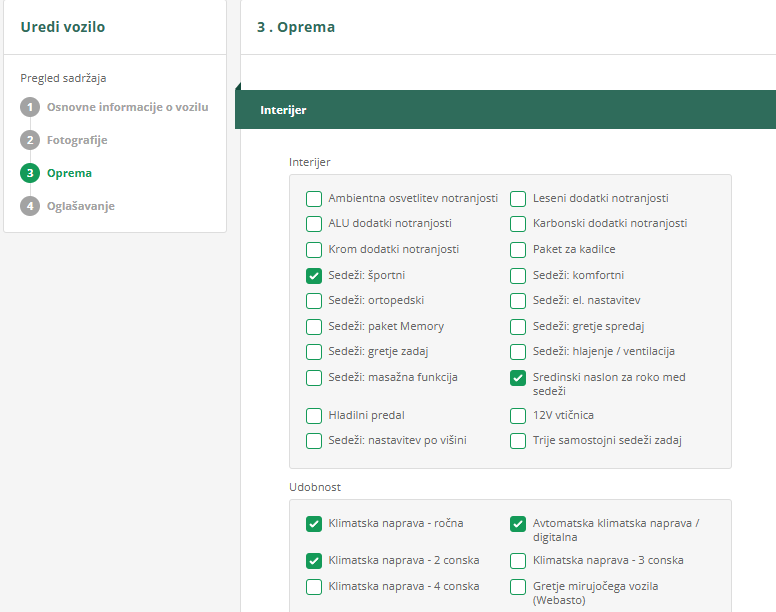Open Osnovne informacije o vozilu step
This screenshot has width=776, height=612.
point(127,107)
